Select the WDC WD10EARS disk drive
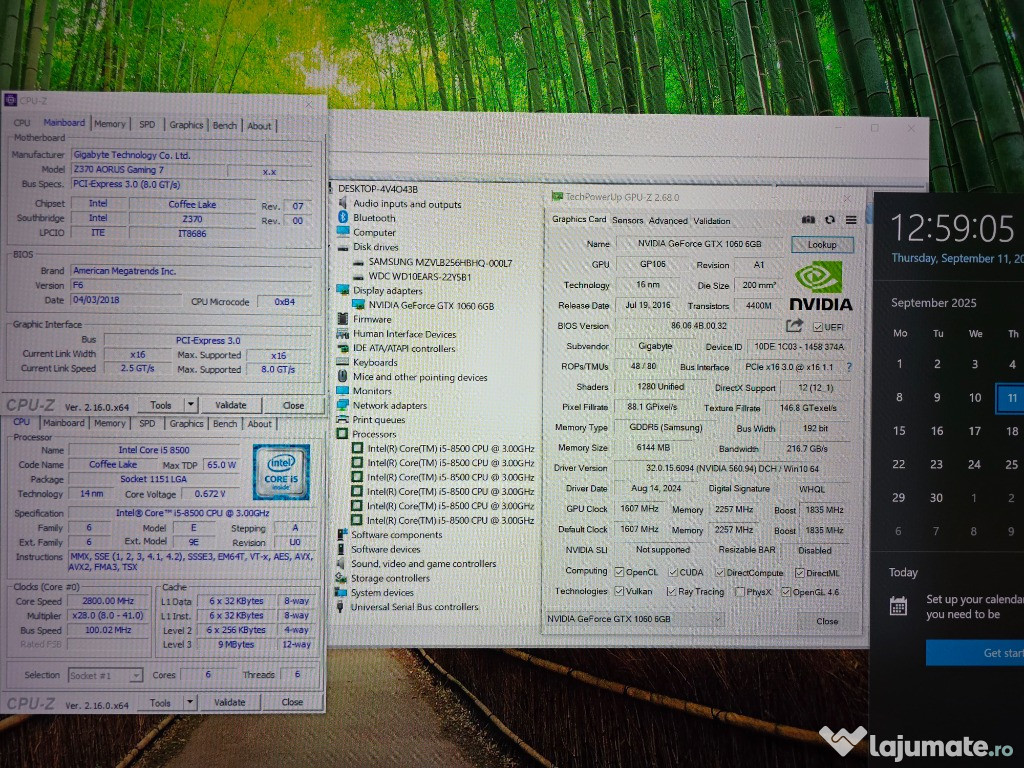 (x=419, y=277)
